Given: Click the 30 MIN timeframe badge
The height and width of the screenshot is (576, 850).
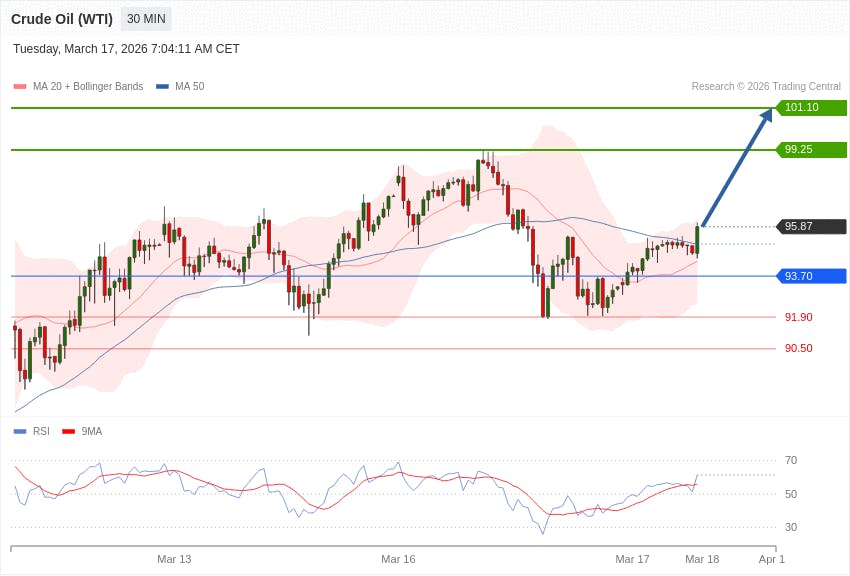Looking at the screenshot, I should [x=146, y=19].
